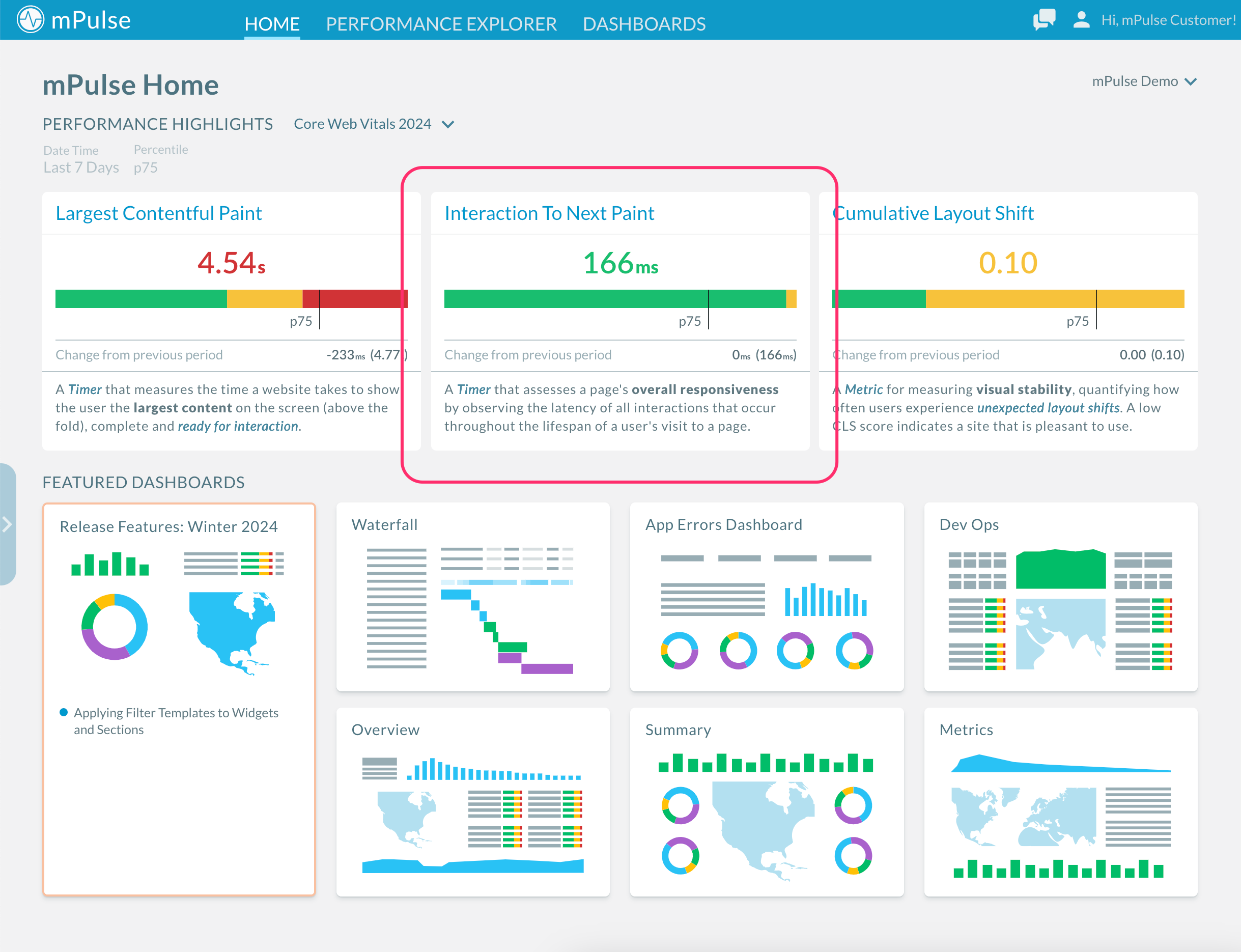Open the chat messages icon
The height and width of the screenshot is (952, 1241).
click(1044, 20)
